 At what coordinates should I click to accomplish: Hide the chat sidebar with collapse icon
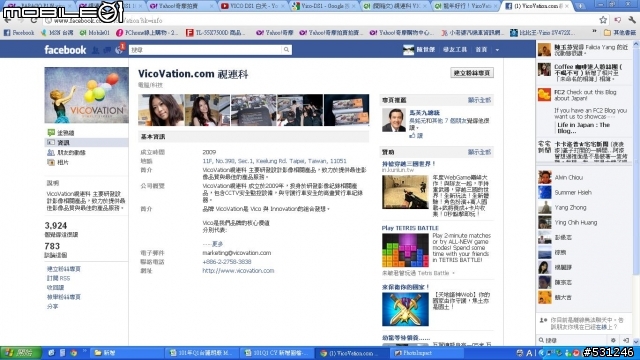pos(626,340)
